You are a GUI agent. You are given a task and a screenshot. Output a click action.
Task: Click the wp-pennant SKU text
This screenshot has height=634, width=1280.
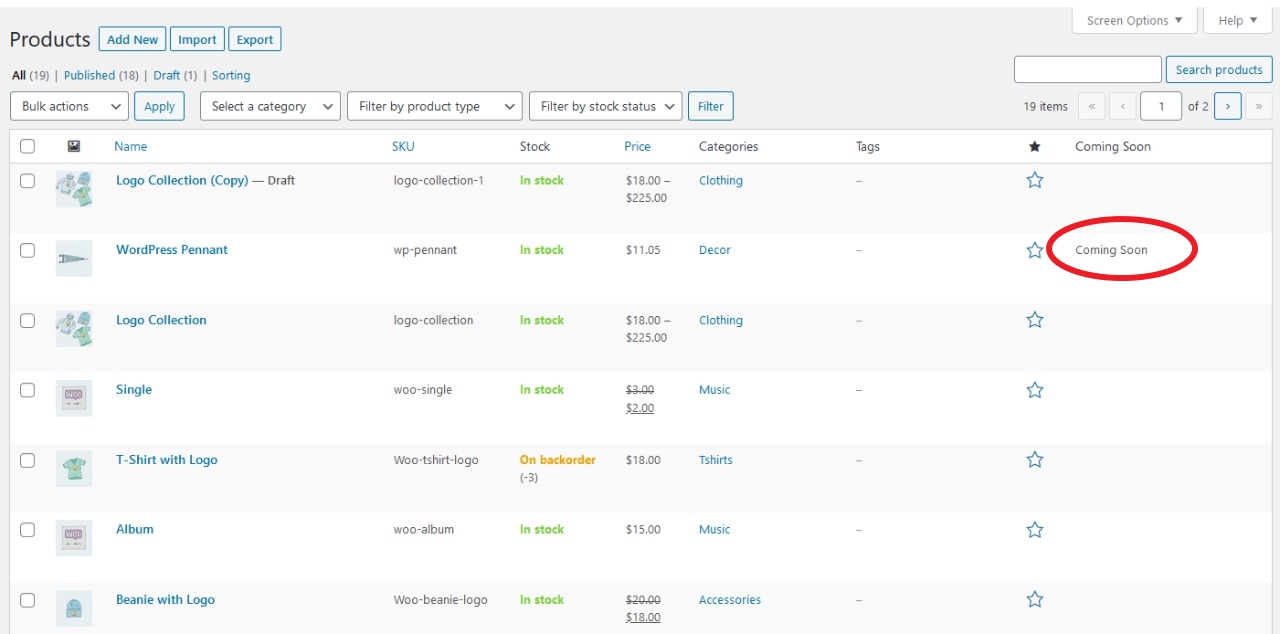425,250
